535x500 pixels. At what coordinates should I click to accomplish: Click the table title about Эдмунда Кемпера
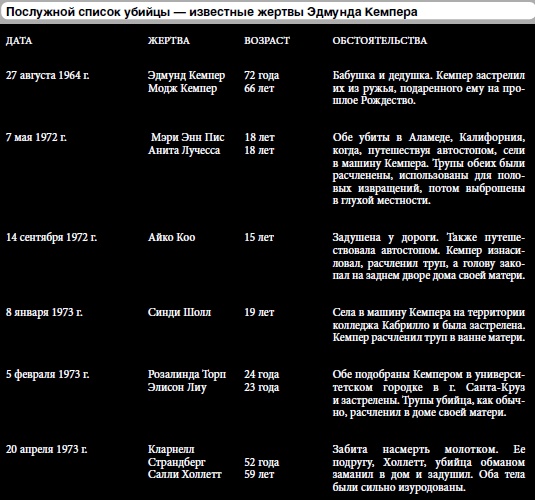(212, 12)
